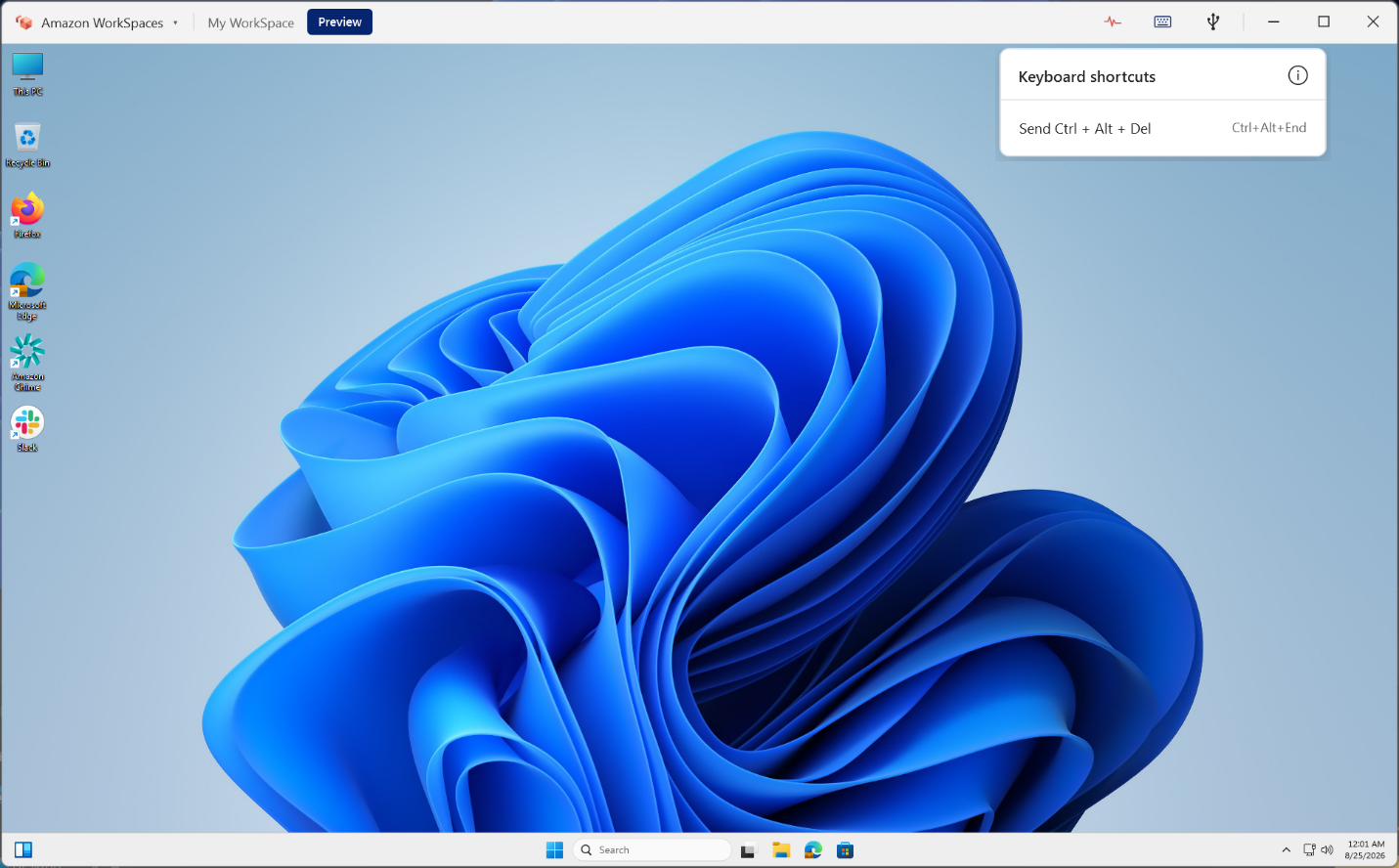Image resolution: width=1399 pixels, height=868 pixels.
Task: Click the Keyboard shortcuts heading
Action: [x=1086, y=76]
